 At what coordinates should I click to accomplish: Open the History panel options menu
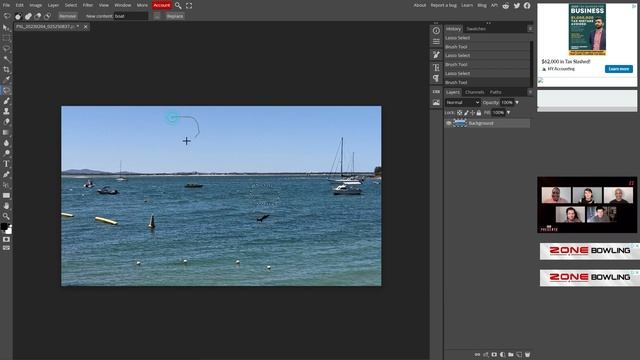tap(530, 29)
